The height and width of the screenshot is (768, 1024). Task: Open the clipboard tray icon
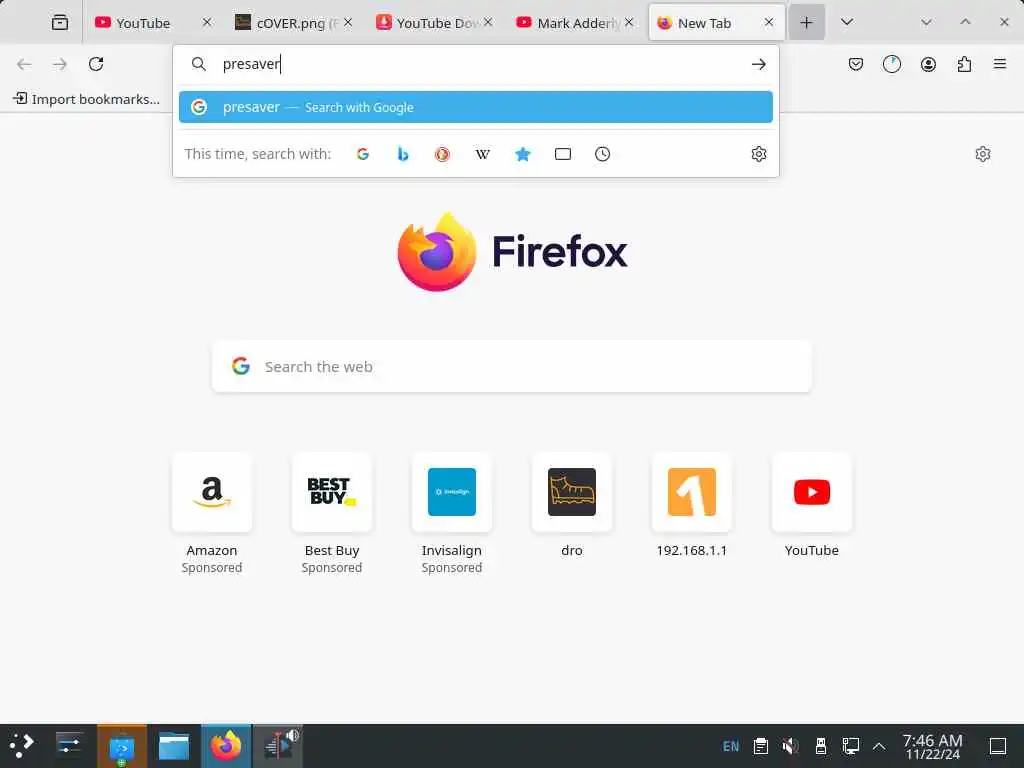pos(760,746)
